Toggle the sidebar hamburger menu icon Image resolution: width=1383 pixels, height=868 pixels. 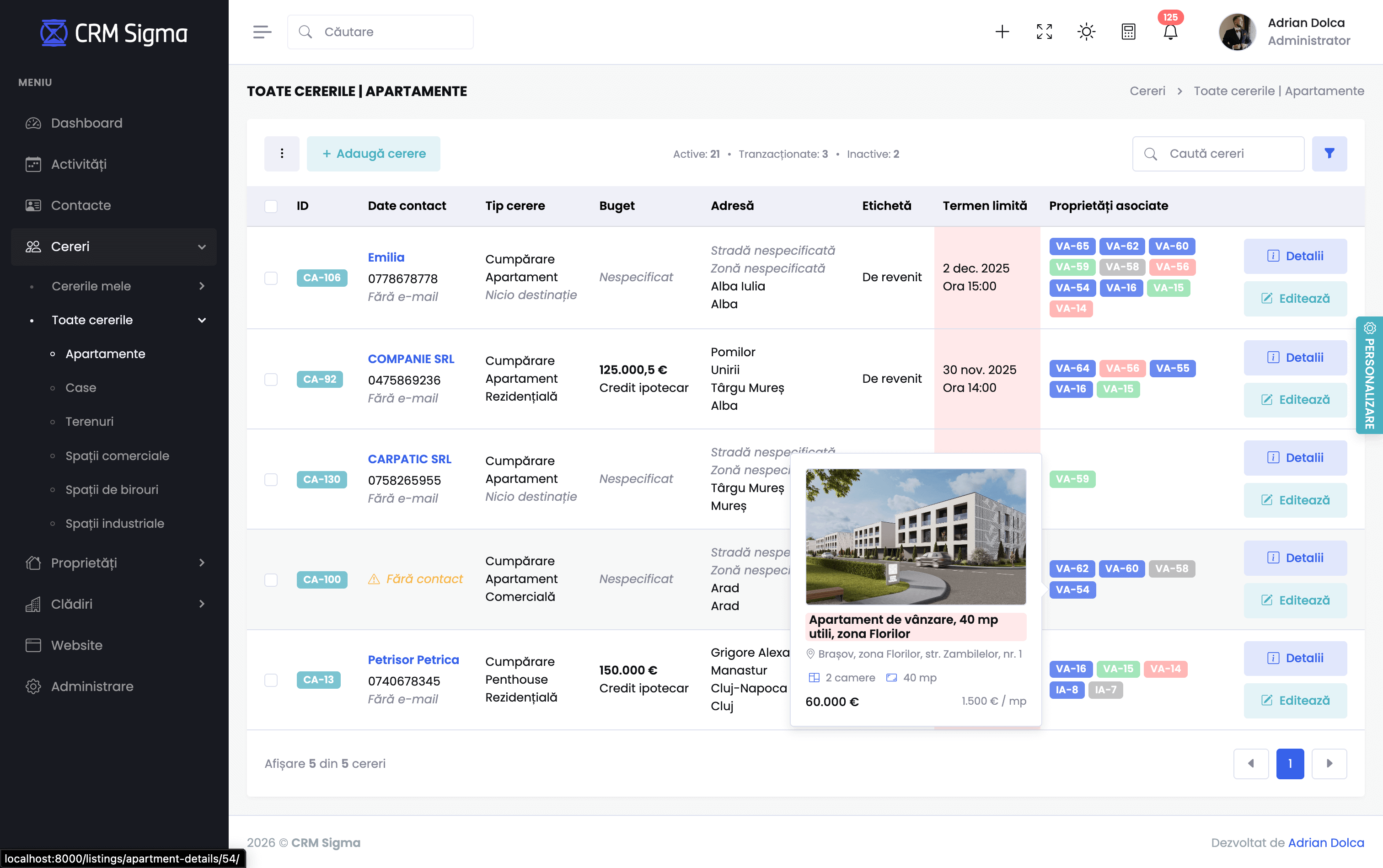pyautogui.click(x=262, y=32)
